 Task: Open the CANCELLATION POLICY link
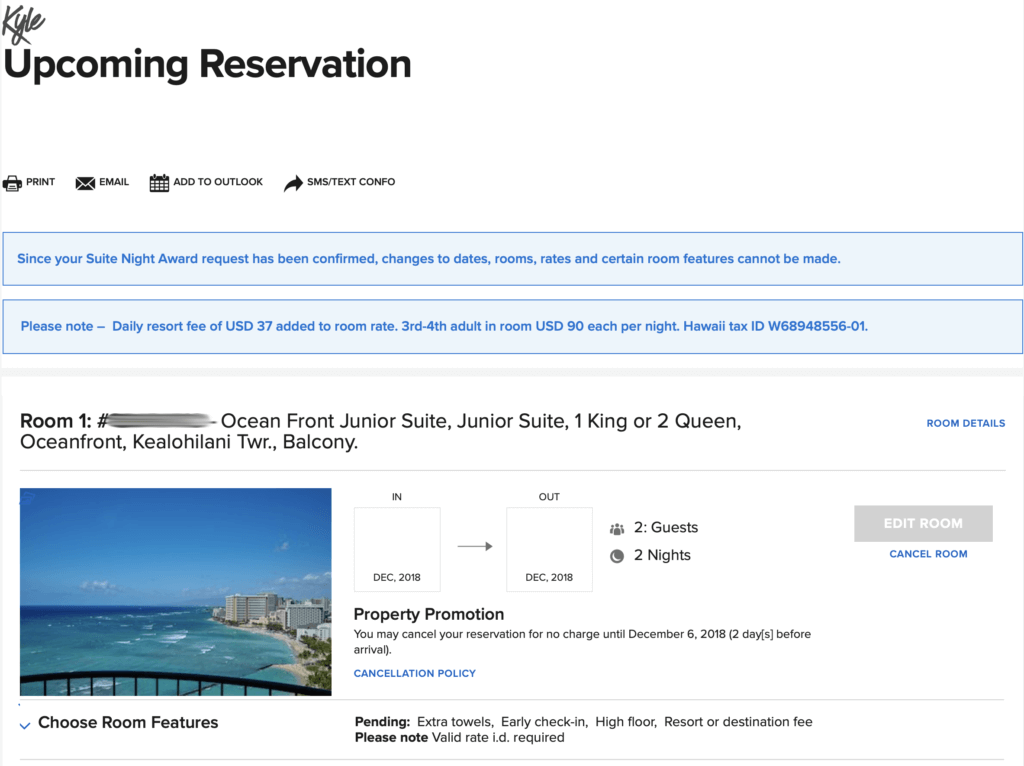[415, 673]
